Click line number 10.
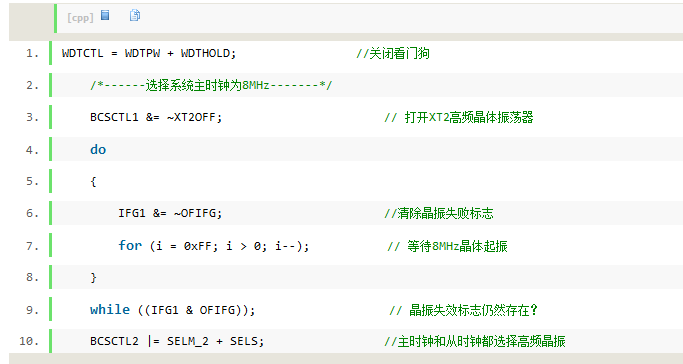 click(x=29, y=341)
